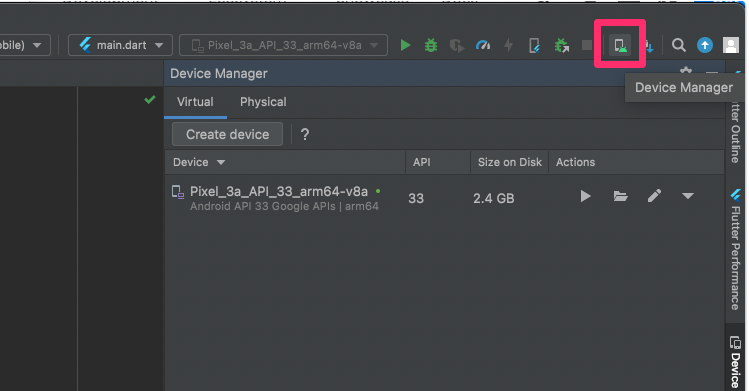Click the blue update arrow icon

(705, 45)
